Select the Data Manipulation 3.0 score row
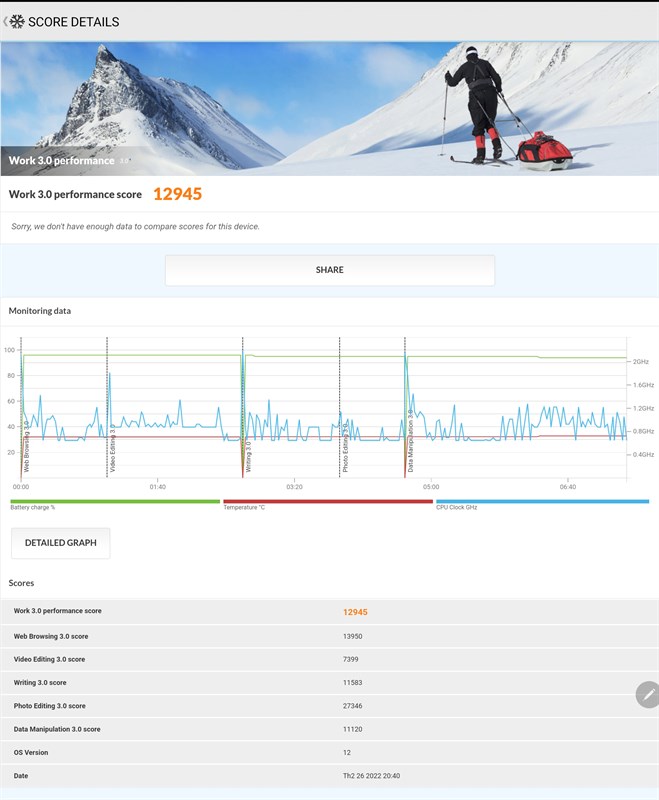The image size is (659, 800). coord(330,729)
